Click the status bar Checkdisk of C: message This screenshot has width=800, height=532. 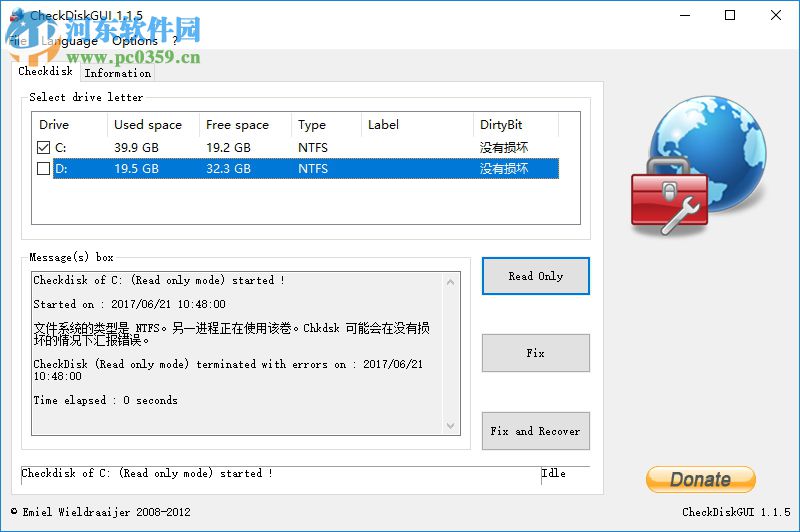click(147, 473)
